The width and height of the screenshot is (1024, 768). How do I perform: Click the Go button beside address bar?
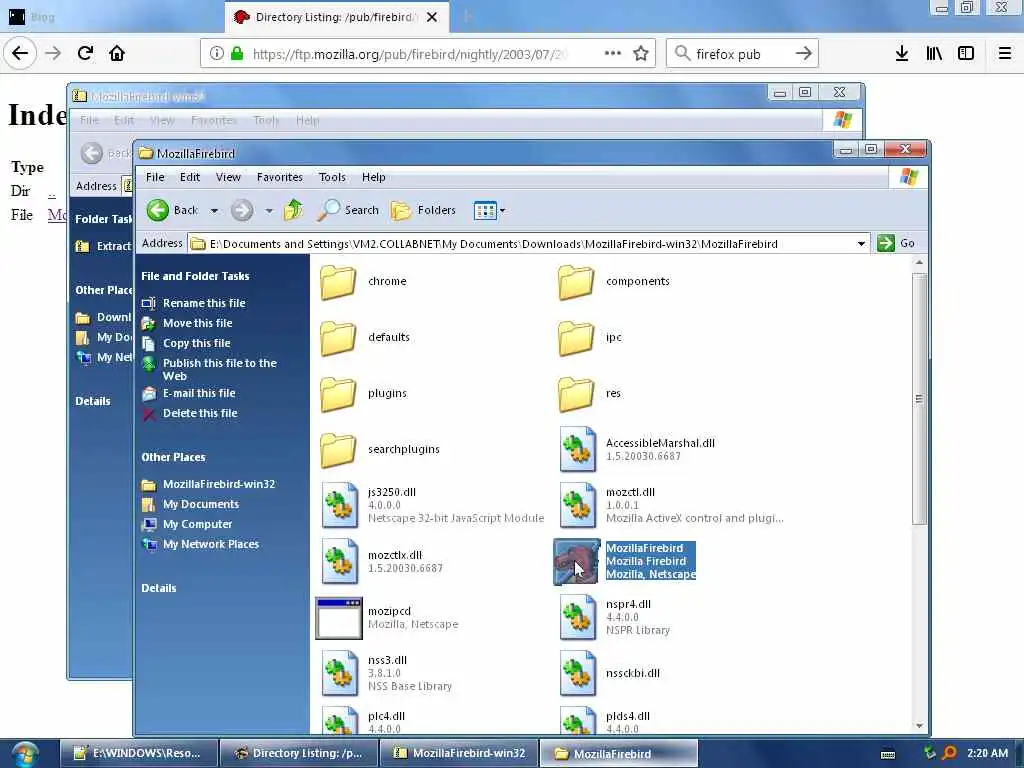(x=896, y=243)
